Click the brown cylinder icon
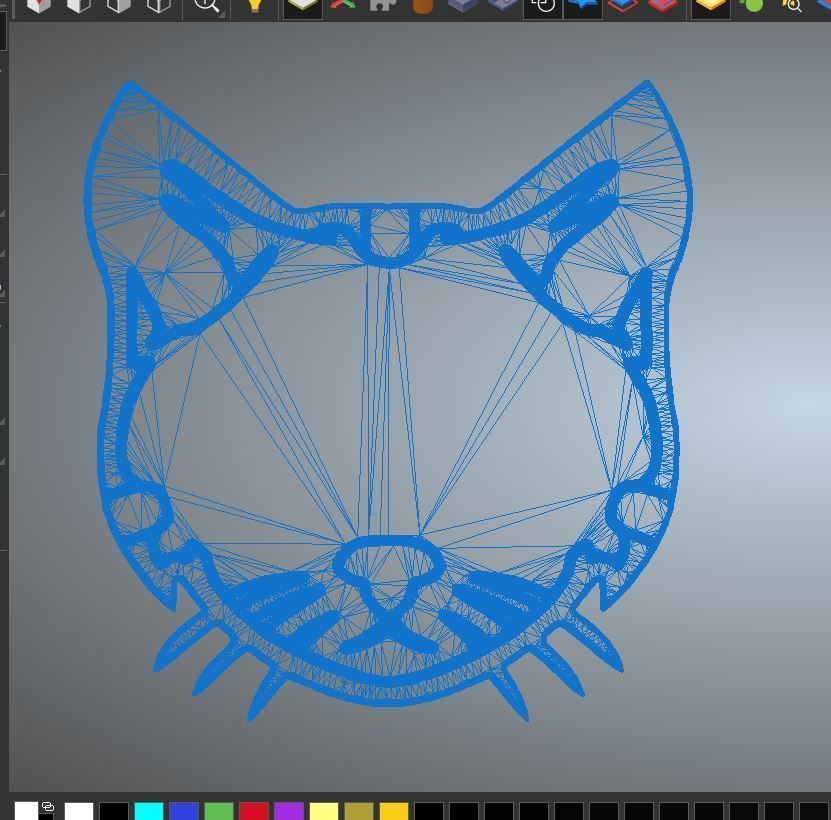Screen dimensions: 831x820 (422, 5)
